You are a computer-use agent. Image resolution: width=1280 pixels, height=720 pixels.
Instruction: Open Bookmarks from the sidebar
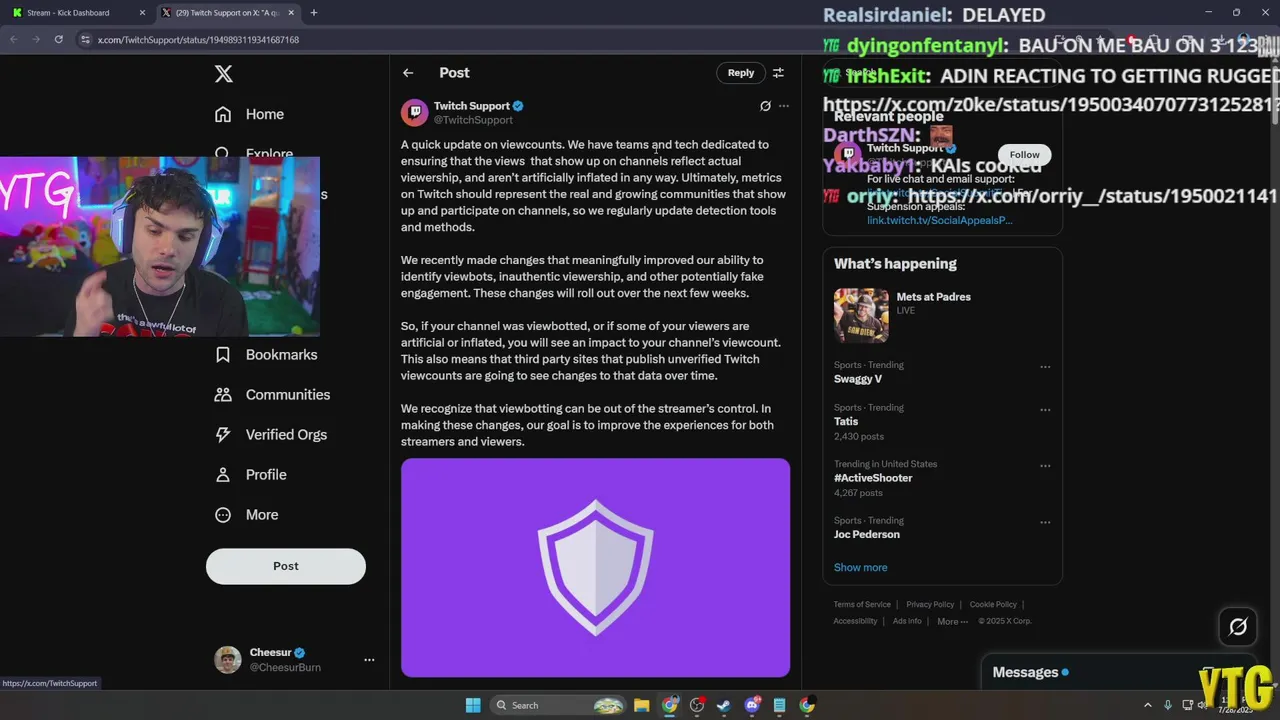266,355
